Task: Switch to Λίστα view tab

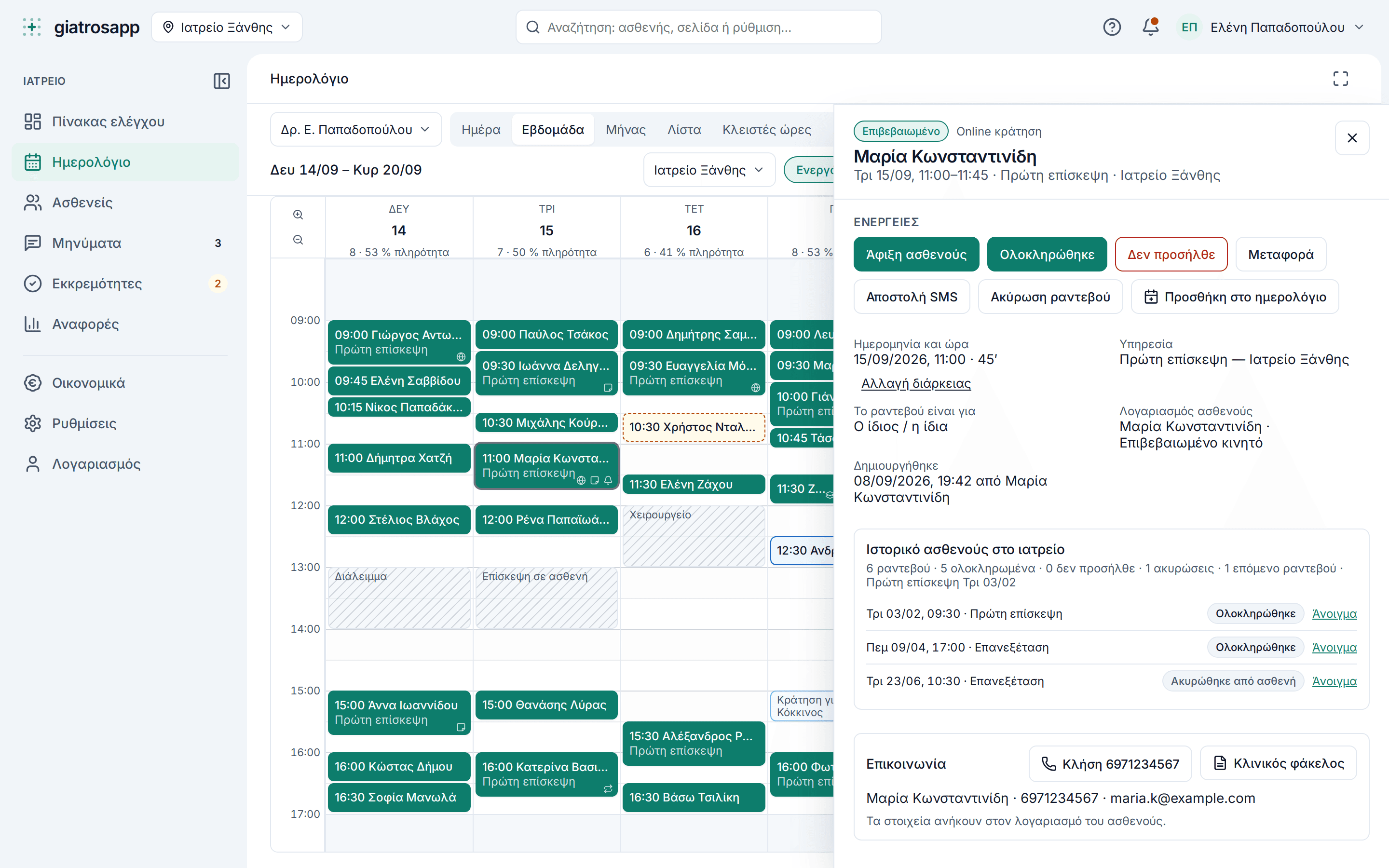Action: (684, 130)
